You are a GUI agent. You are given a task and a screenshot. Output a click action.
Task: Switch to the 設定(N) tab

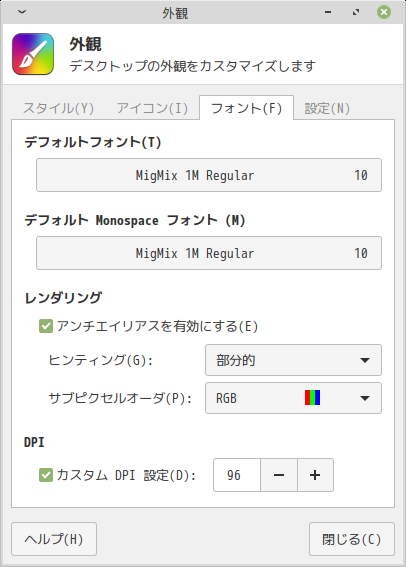coord(327,108)
